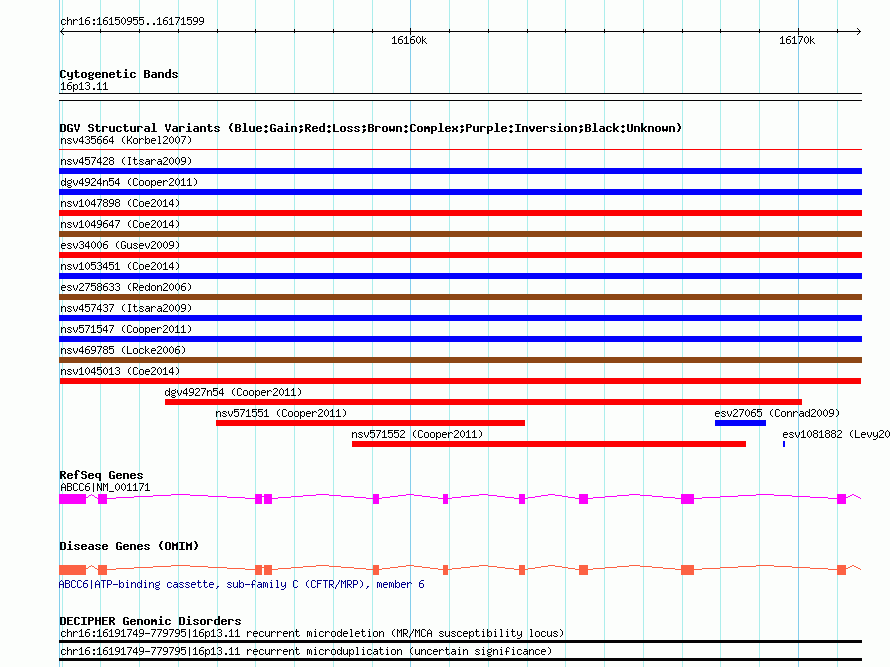890x667 pixels.
Task: Open the RefSeq Genes track title
Action: pos(101,475)
